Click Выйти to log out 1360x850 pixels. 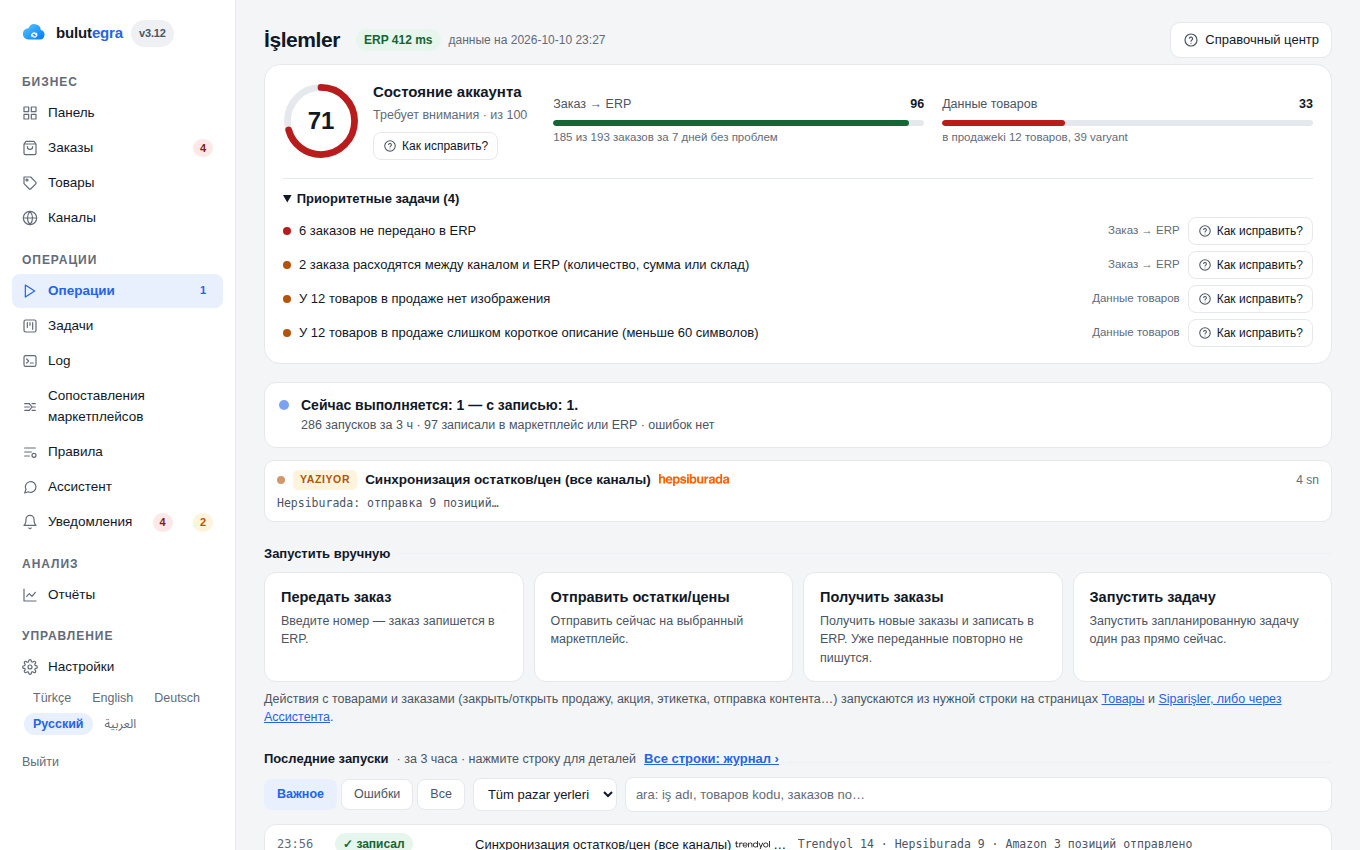click(40, 762)
